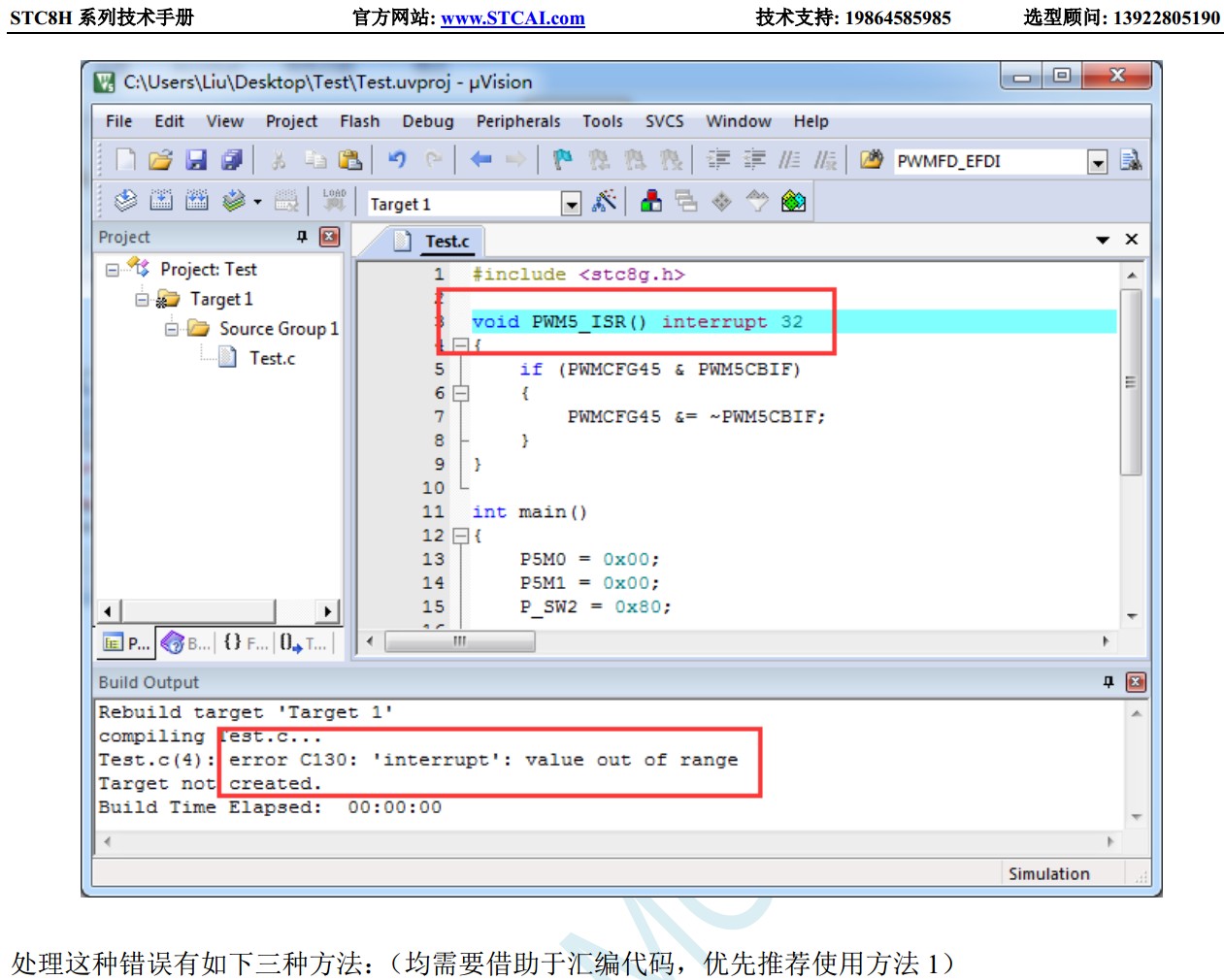Pin the Build Output panel

coord(1108,682)
